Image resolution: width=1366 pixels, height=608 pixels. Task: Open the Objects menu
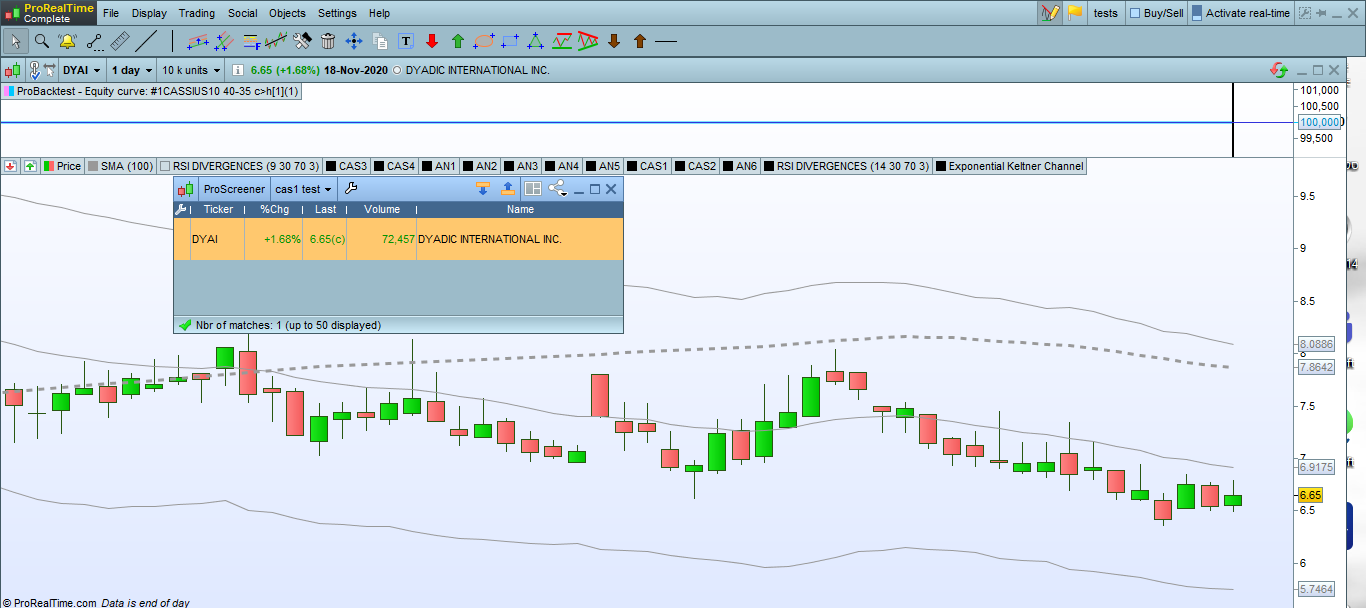coord(288,13)
